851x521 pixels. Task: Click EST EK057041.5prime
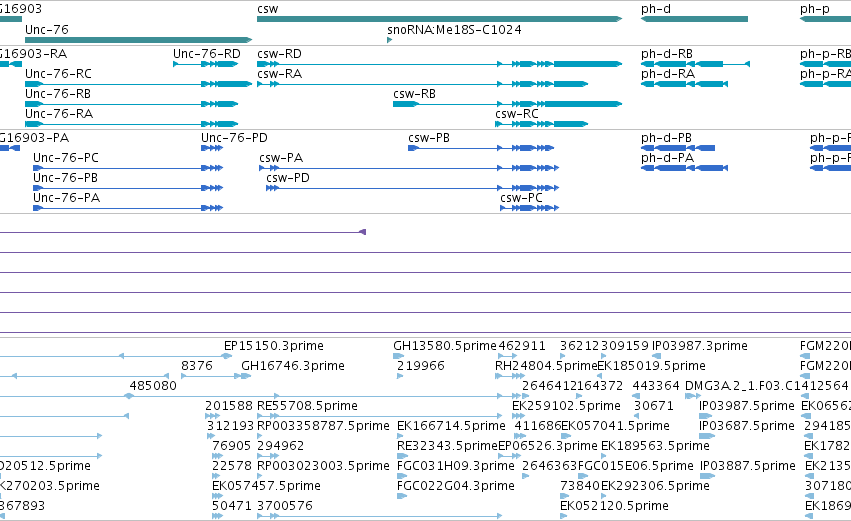[615, 426]
